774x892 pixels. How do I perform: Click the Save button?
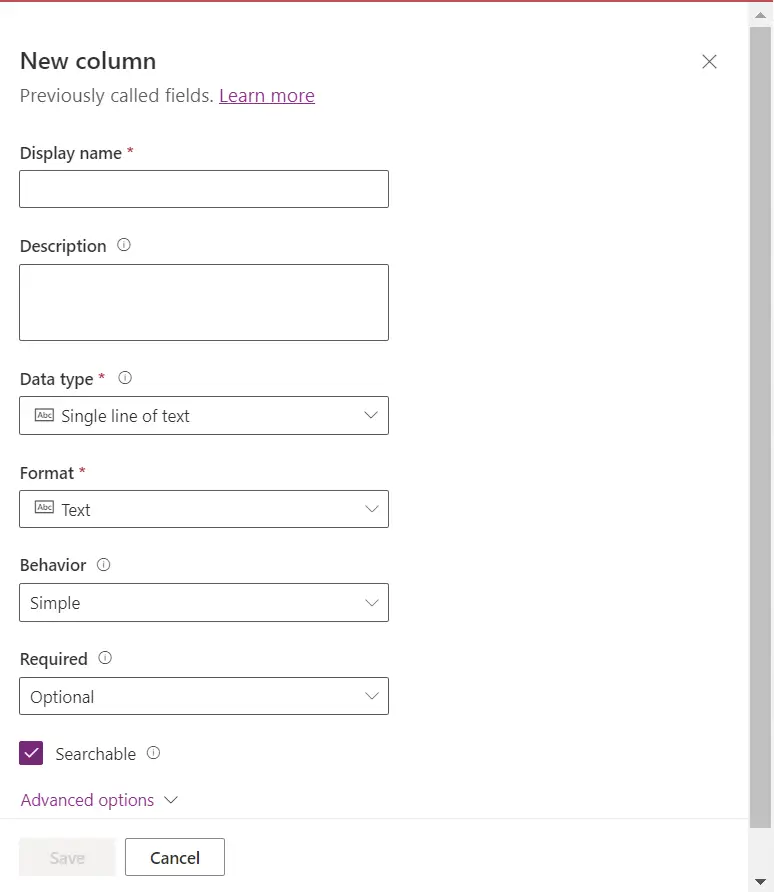66,857
